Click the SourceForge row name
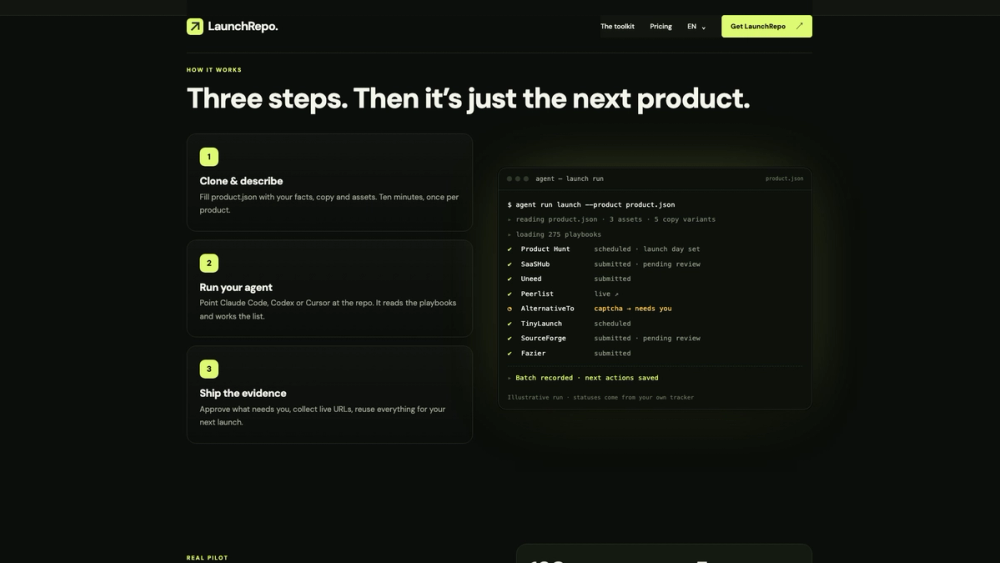This screenshot has height=563, width=1000. coord(543,338)
